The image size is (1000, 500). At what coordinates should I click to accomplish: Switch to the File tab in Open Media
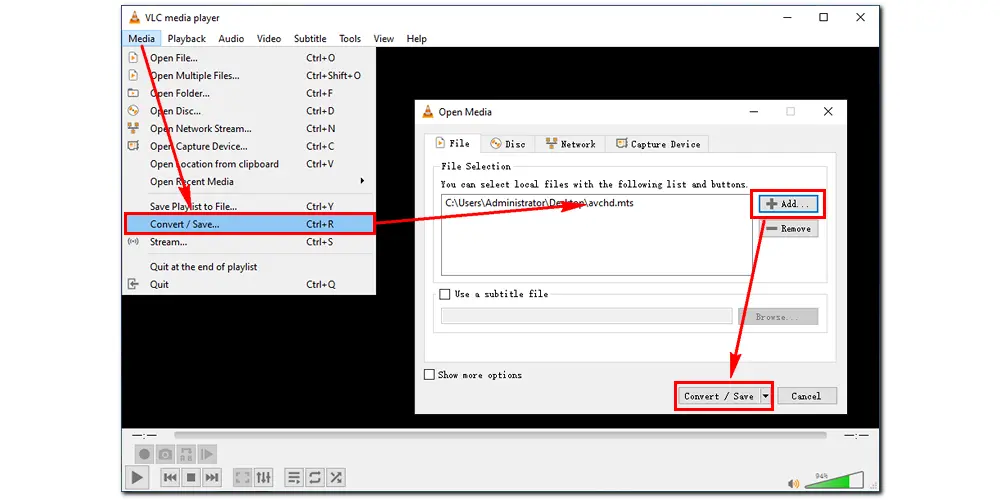click(453, 143)
